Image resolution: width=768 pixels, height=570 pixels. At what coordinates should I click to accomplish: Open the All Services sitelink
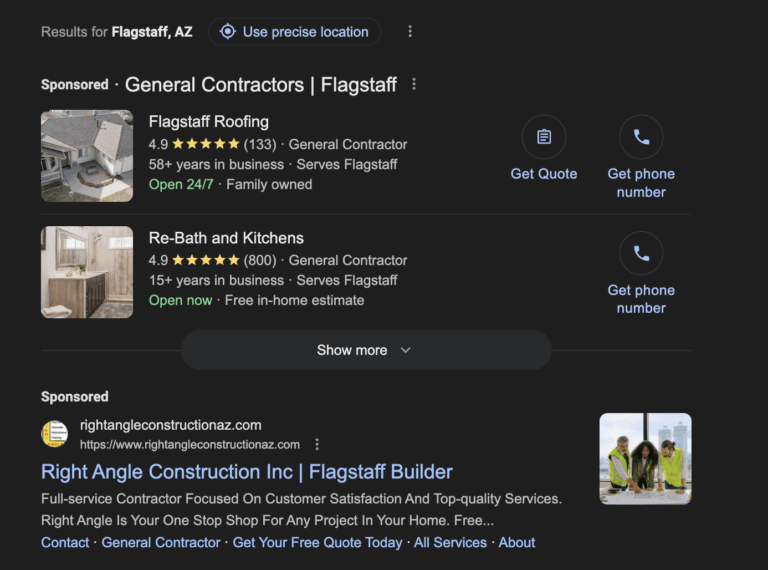pyautogui.click(x=450, y=542)
